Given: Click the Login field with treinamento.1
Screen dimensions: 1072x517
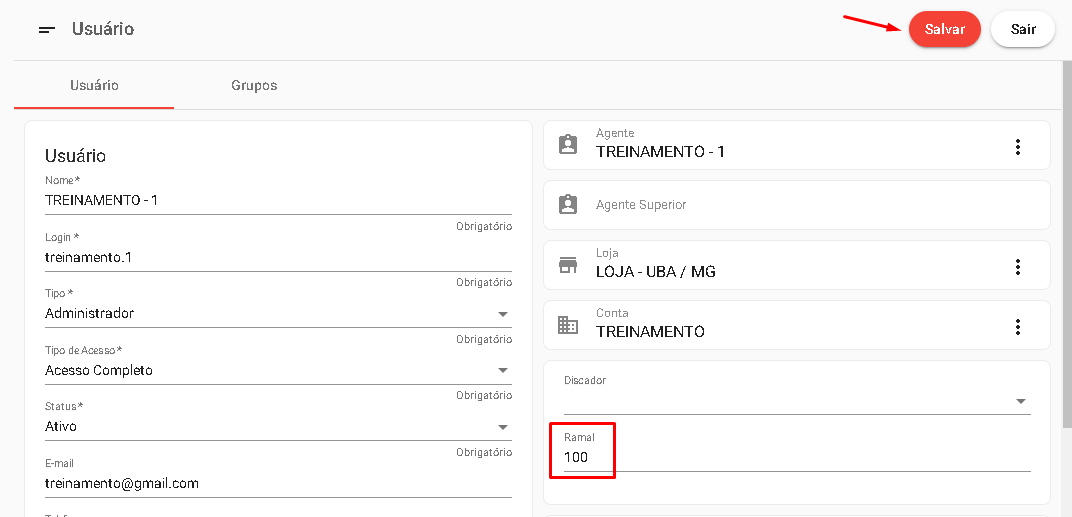Looking at the screenshot, I should pos(278,257).
